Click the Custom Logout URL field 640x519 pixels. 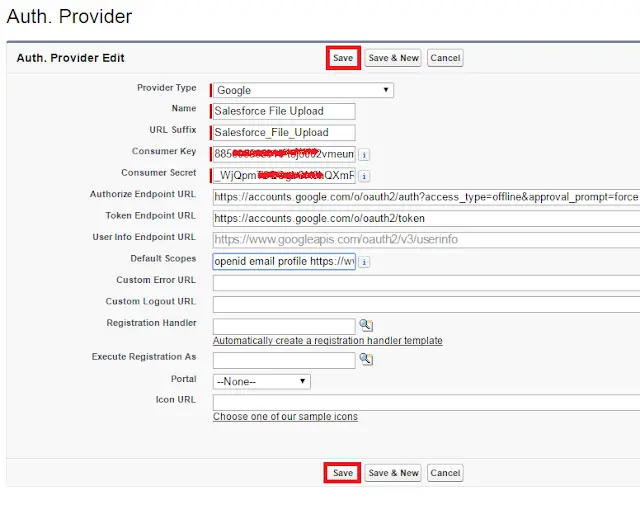[427, 305]
